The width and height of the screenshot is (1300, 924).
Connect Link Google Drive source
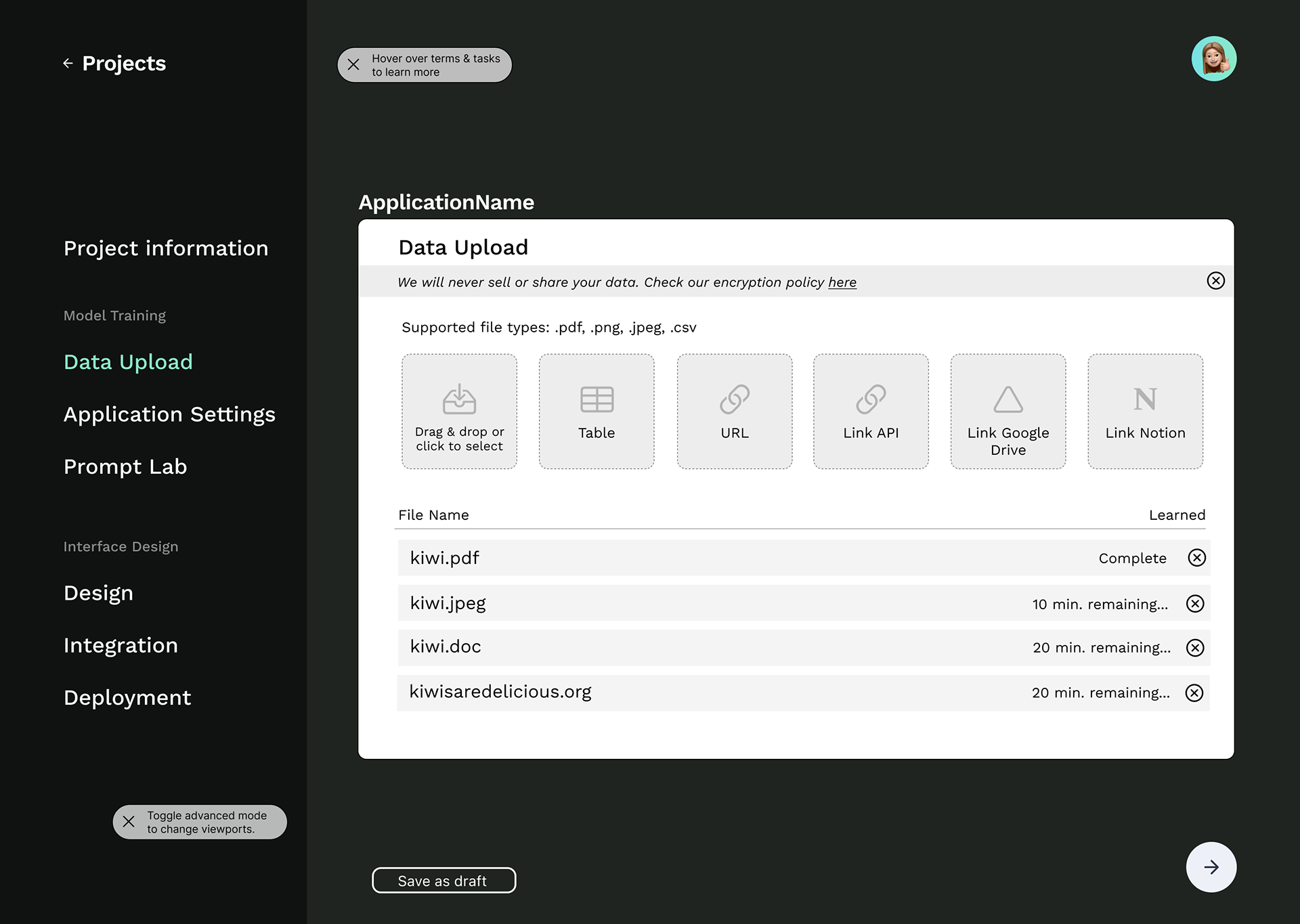coord(1007,411)
